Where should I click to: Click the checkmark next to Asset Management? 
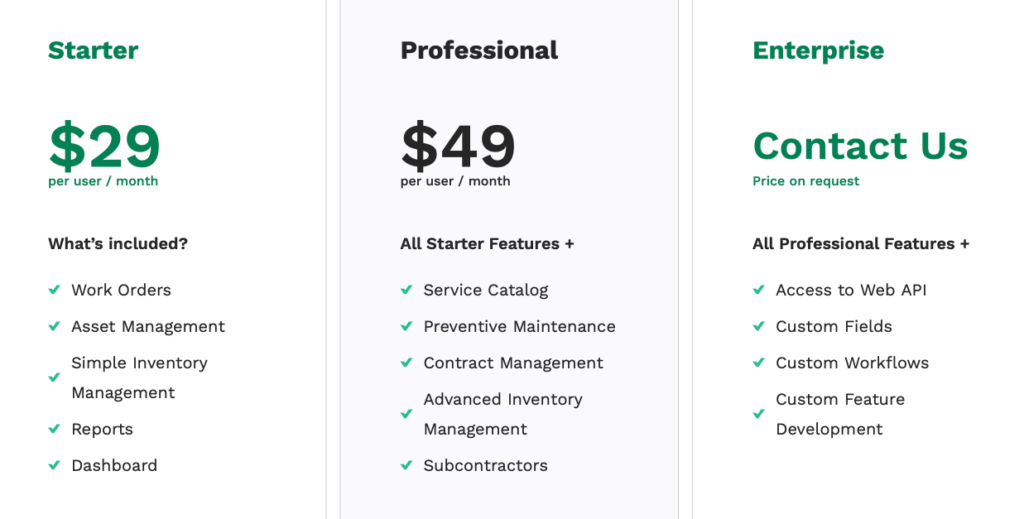coord(54,326)
